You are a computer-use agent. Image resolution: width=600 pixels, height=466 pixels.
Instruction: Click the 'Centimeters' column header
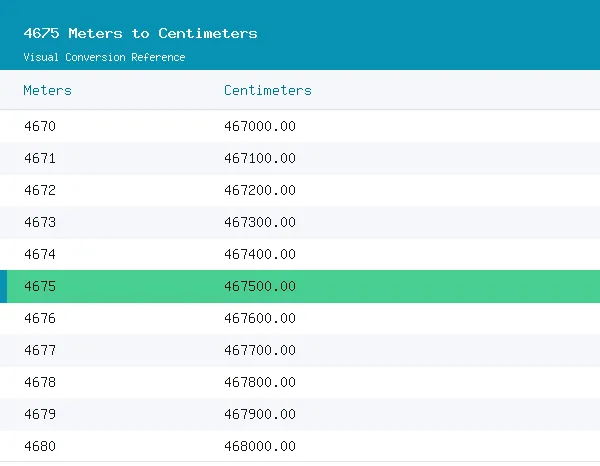[268, 91]
